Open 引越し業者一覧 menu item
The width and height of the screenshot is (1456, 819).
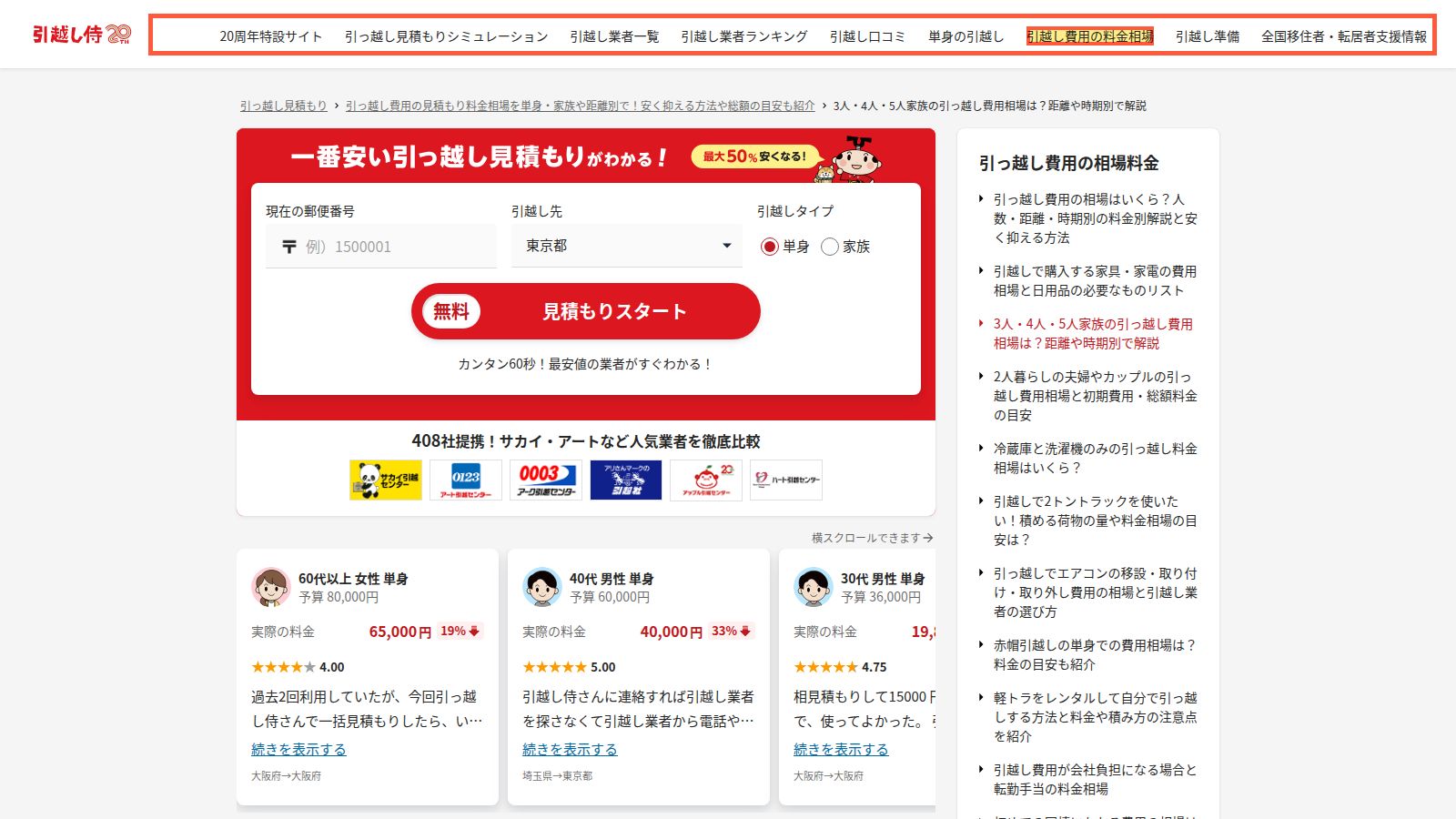point(614,36)
